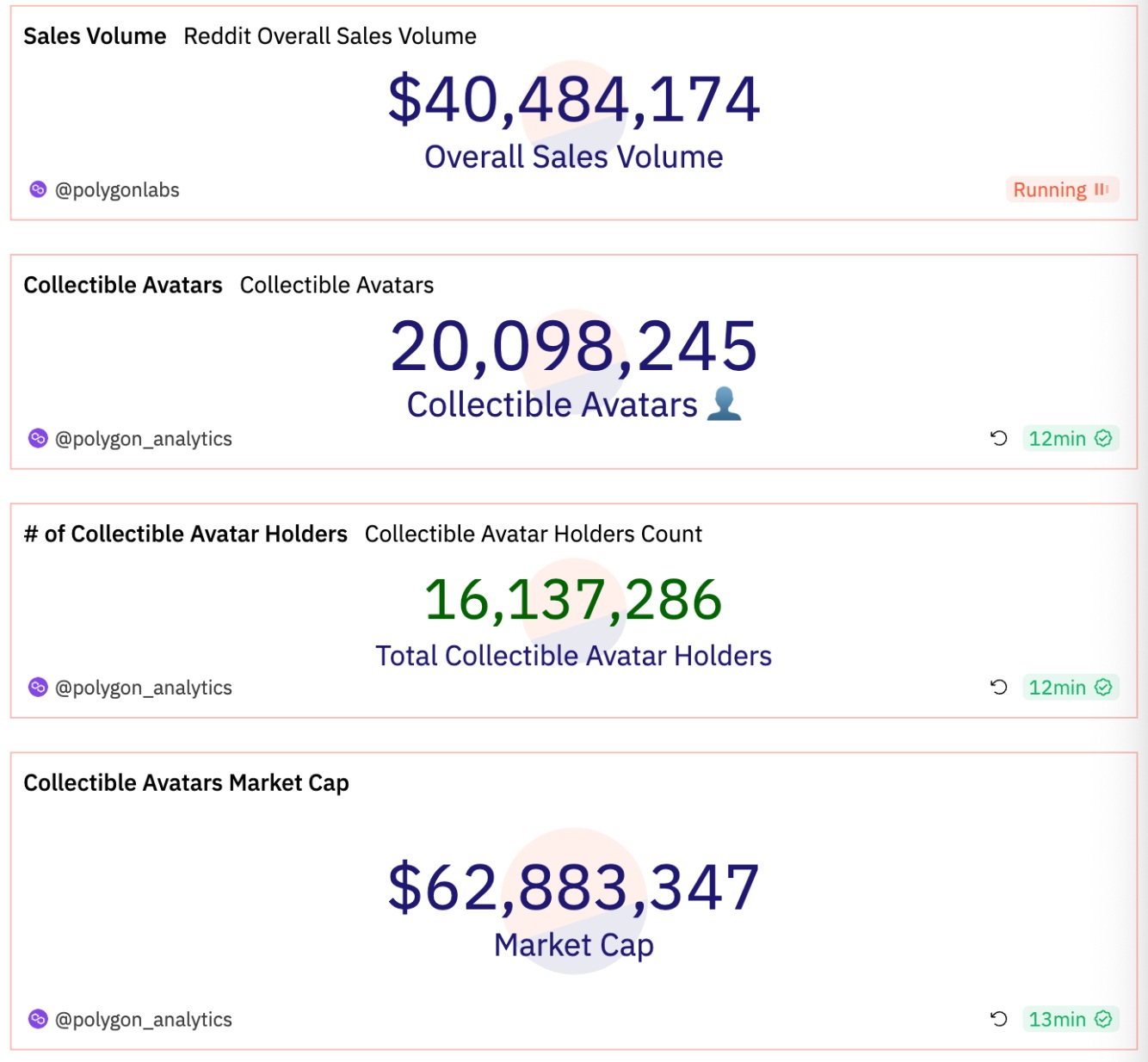Image resolution: width=1148 pixels, height=1062 pixels.
Task: Open the @polygon_analytics profile link
Action: click(x=144, y=439)
